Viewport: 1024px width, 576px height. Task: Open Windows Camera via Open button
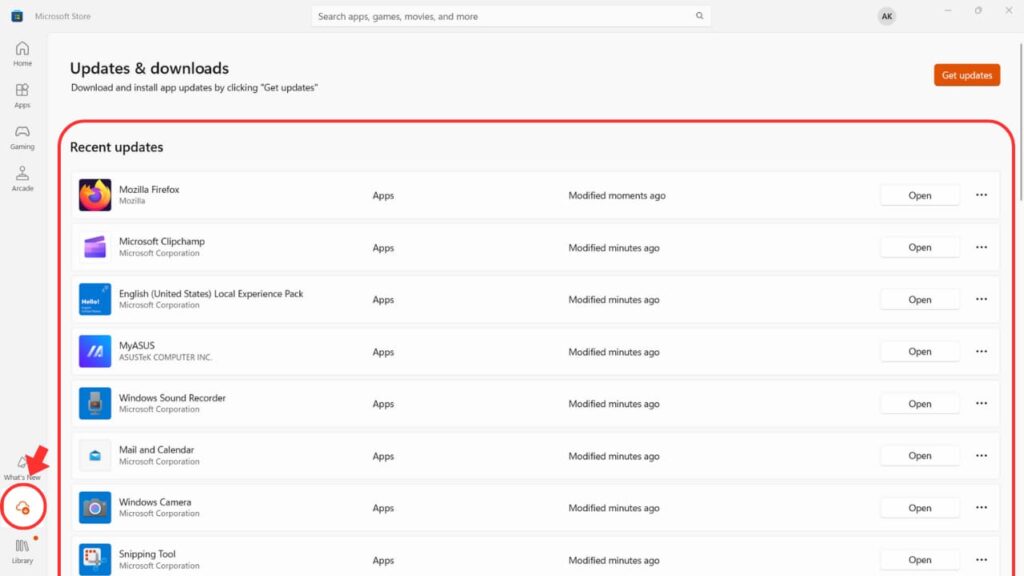coord(920,507)
